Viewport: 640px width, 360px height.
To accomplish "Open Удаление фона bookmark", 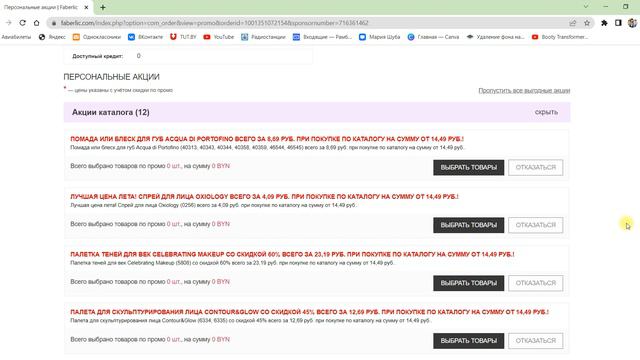I will 496,37.
